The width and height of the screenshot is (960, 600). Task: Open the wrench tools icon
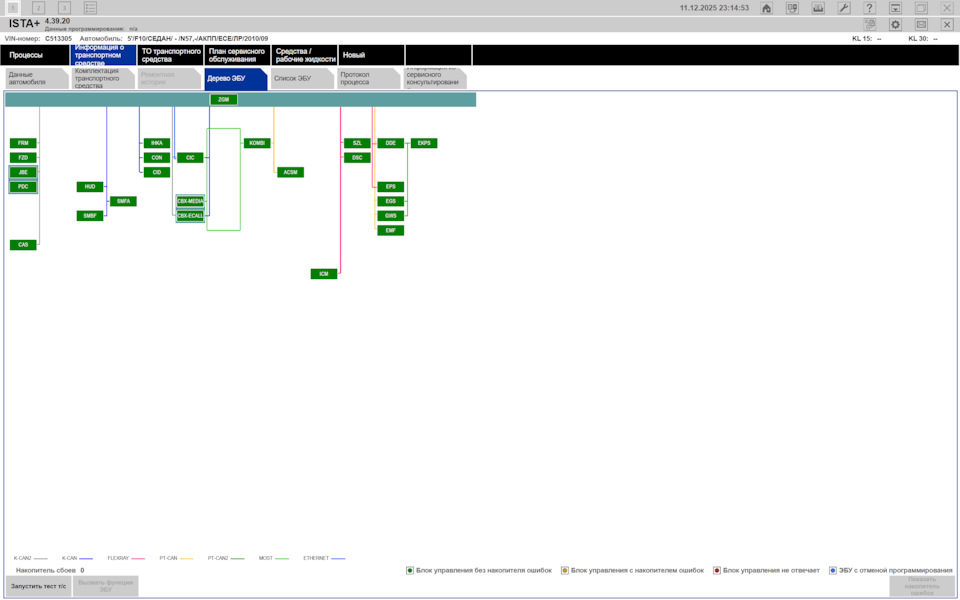(x=844, y=8)
